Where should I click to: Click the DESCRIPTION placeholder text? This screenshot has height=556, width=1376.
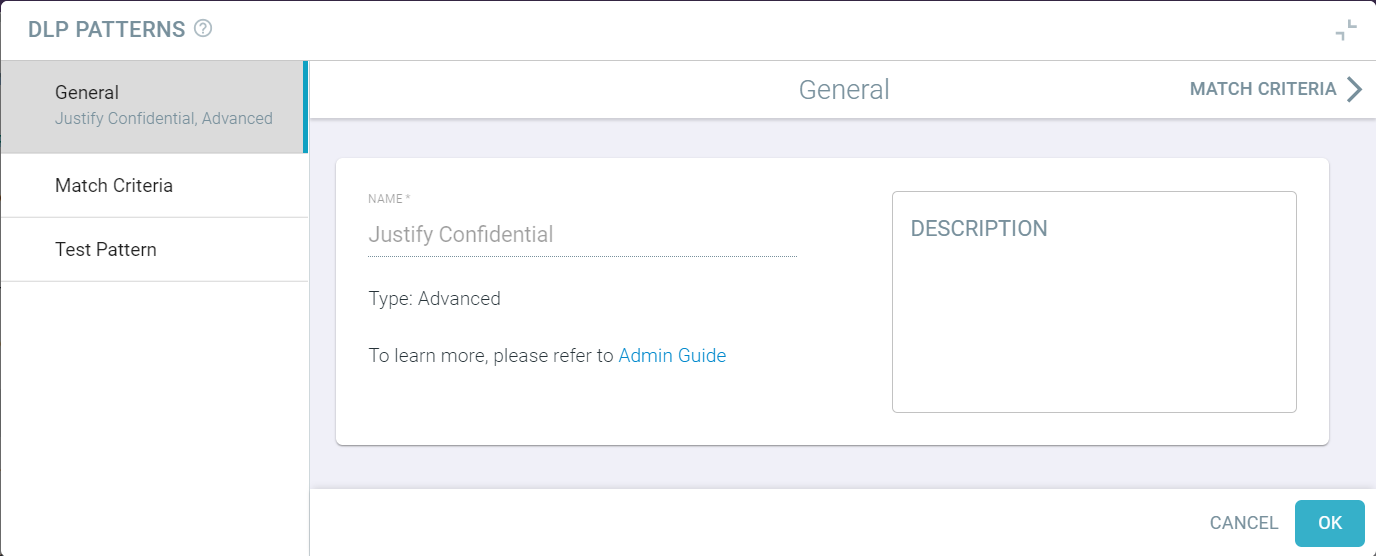coord(979,228)
